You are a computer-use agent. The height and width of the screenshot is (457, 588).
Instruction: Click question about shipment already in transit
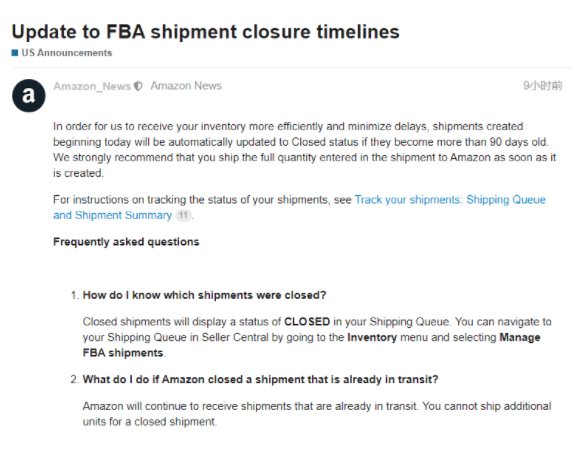[260, 379]
